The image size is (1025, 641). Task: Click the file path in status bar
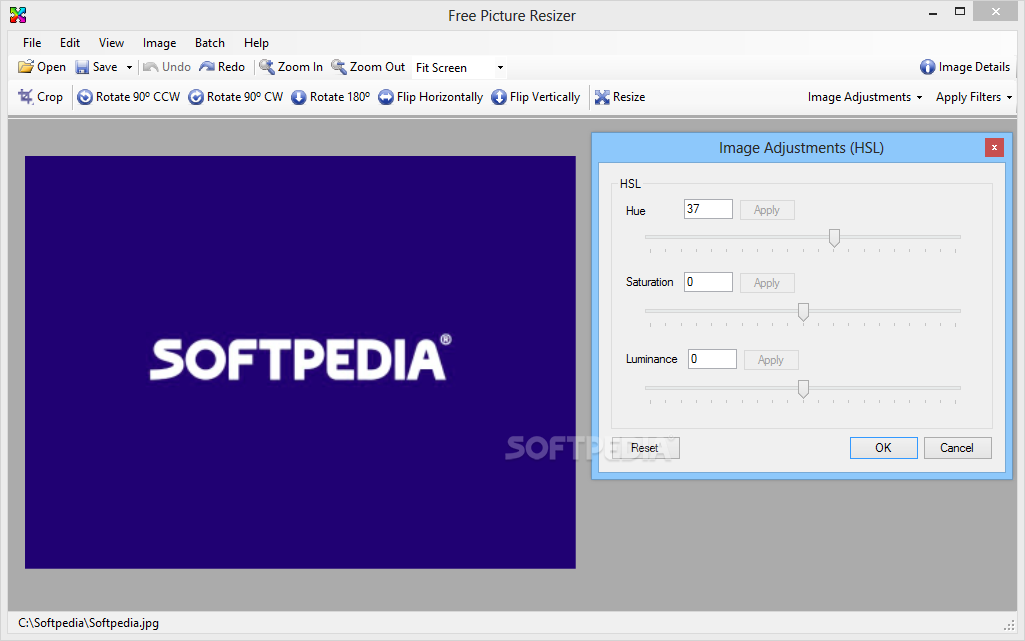[x=88, y=623]
